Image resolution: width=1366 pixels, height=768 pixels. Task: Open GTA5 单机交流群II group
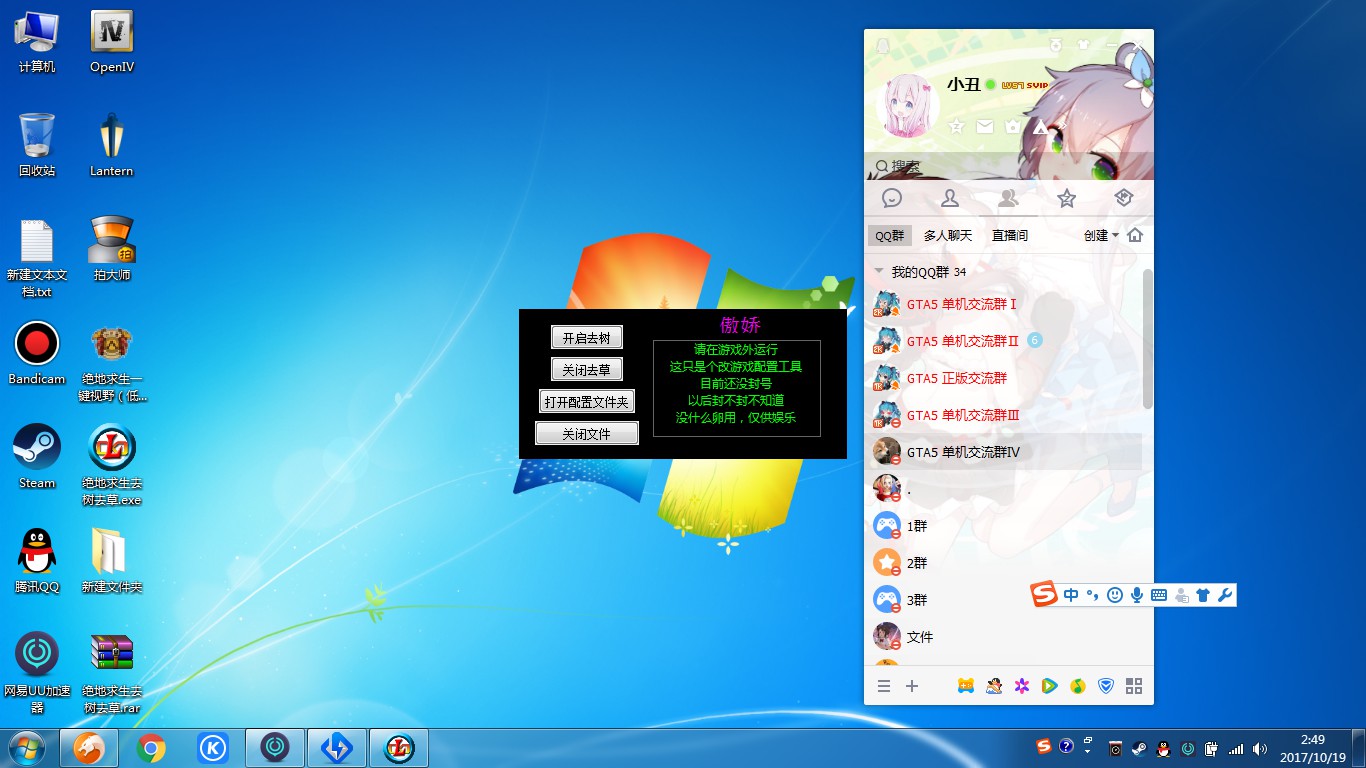(x=1004, y=341)
